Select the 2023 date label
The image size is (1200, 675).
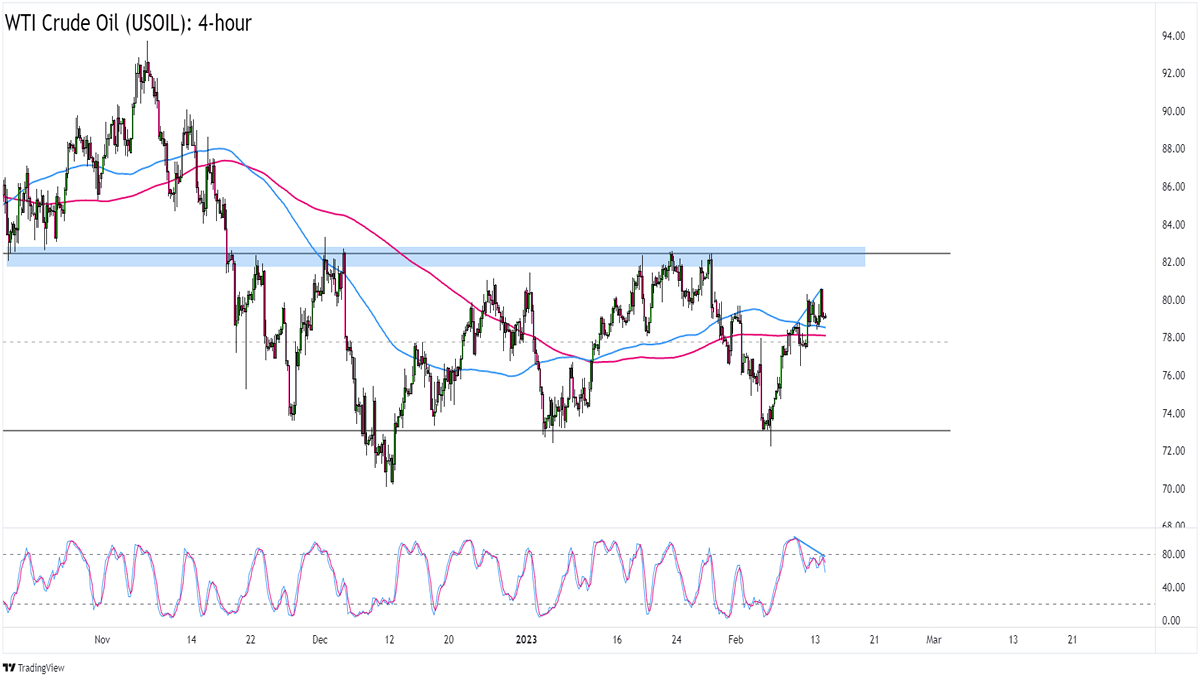(525, 638)
